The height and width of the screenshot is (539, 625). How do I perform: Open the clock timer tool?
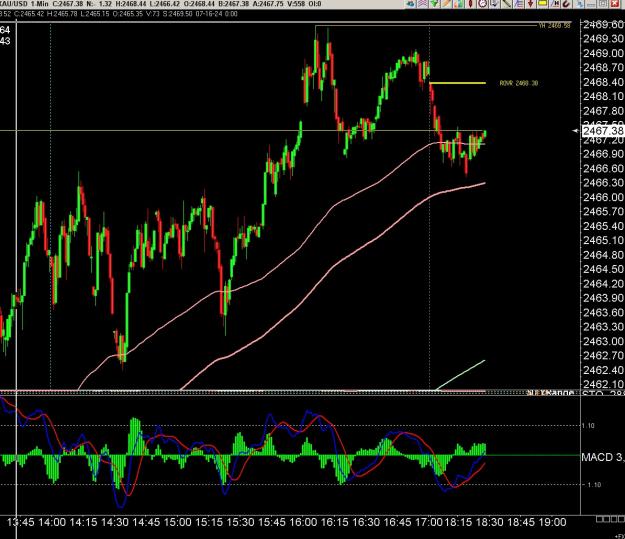coord(483,4)
